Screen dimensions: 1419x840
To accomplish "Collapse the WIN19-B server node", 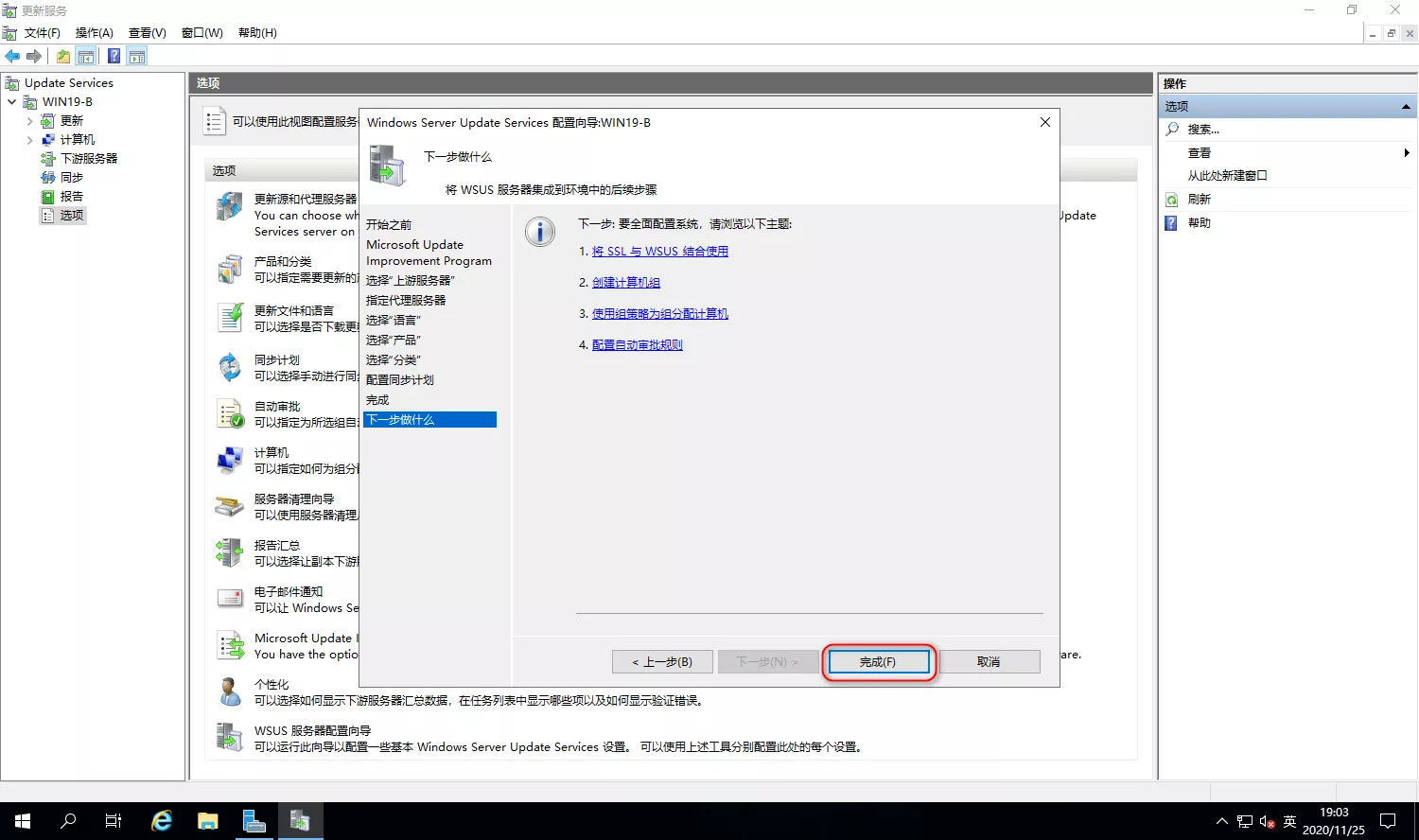I will click(11, 102).
